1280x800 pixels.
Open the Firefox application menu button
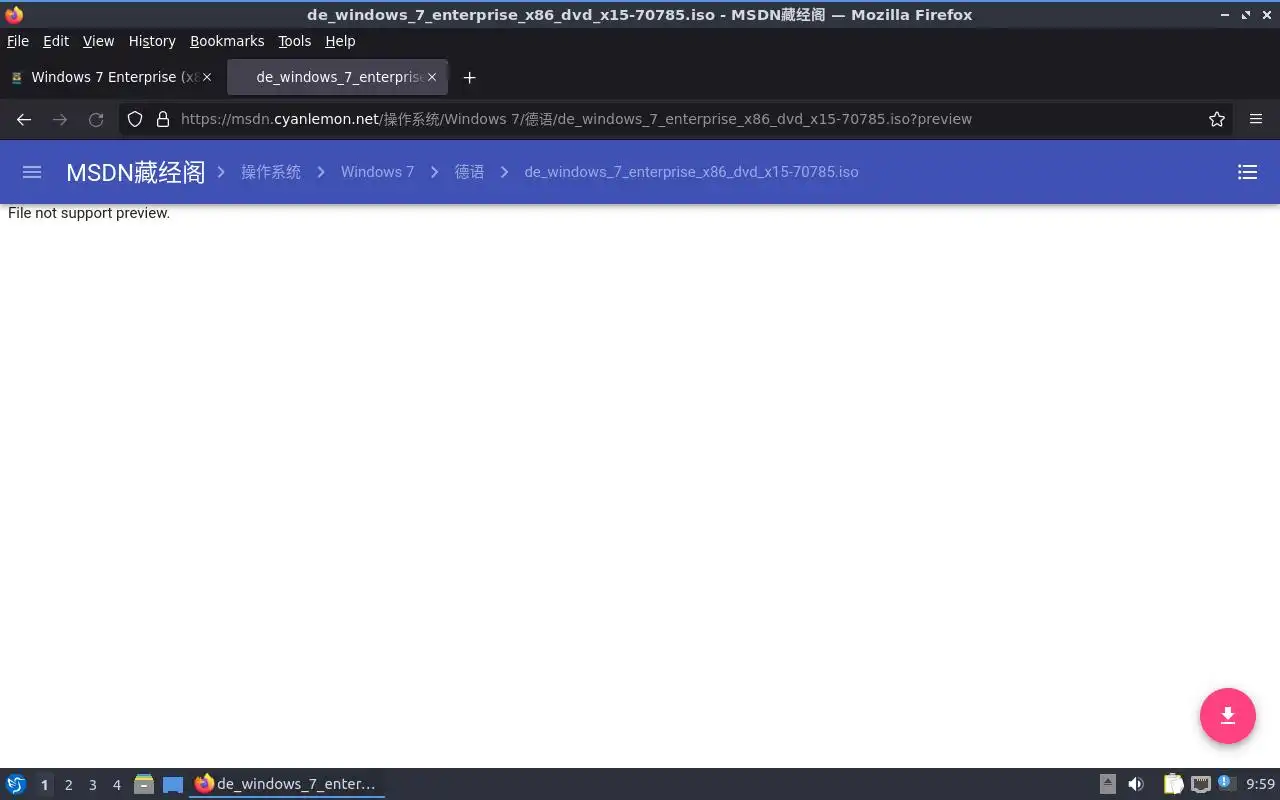tap(1256, 119)
